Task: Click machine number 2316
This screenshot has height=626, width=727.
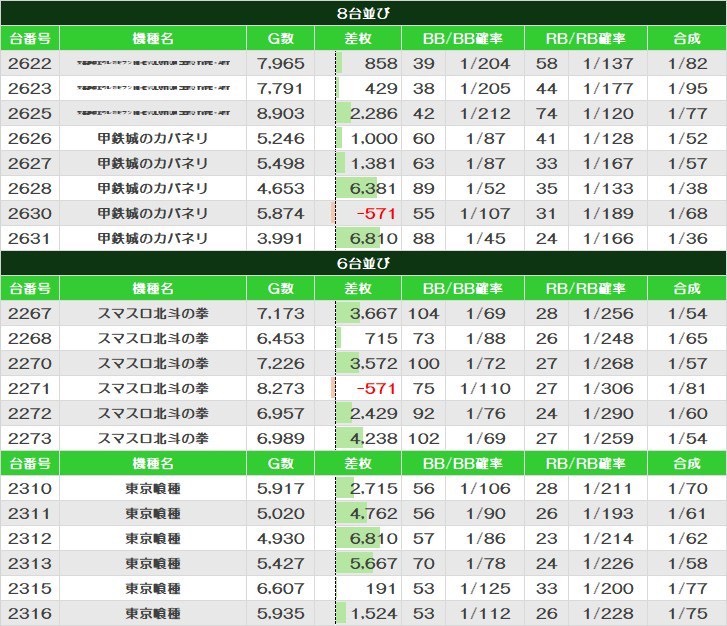Action: click(30, 614)
